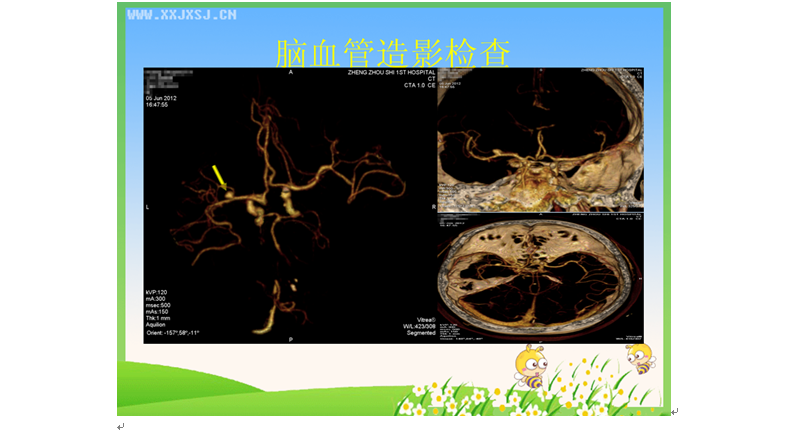The height and width of the screenshot is (441, 789).
Task: Click the paragraph mark below the slide's left corner
Action: pyautogui.click(x=121, y=427)
